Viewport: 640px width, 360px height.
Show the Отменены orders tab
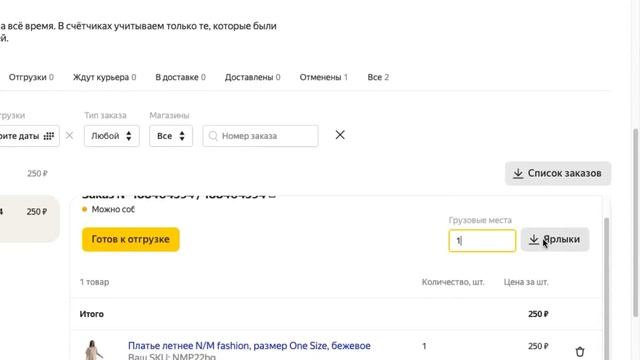(x=324, y=77)
